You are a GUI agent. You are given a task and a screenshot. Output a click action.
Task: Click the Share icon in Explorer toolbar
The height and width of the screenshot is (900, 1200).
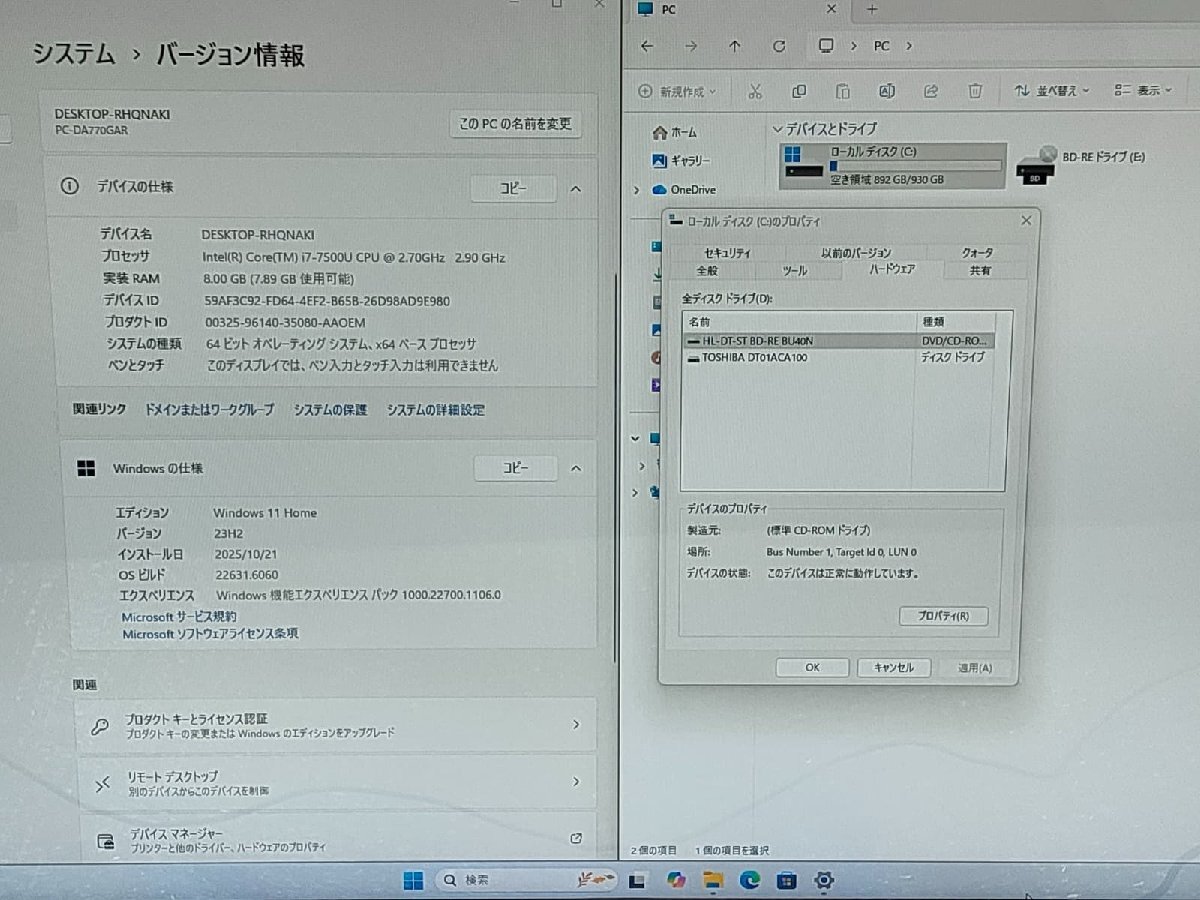coord(930,91)
